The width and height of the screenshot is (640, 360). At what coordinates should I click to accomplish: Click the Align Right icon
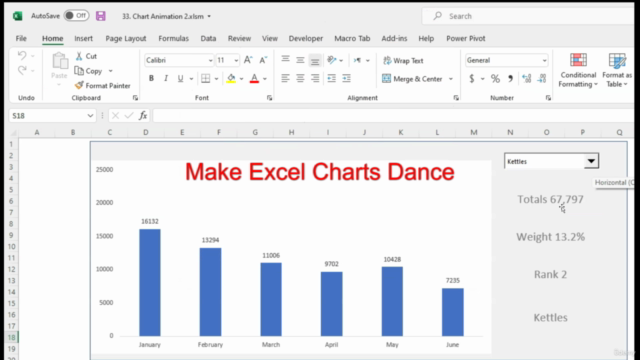(315, 78)
